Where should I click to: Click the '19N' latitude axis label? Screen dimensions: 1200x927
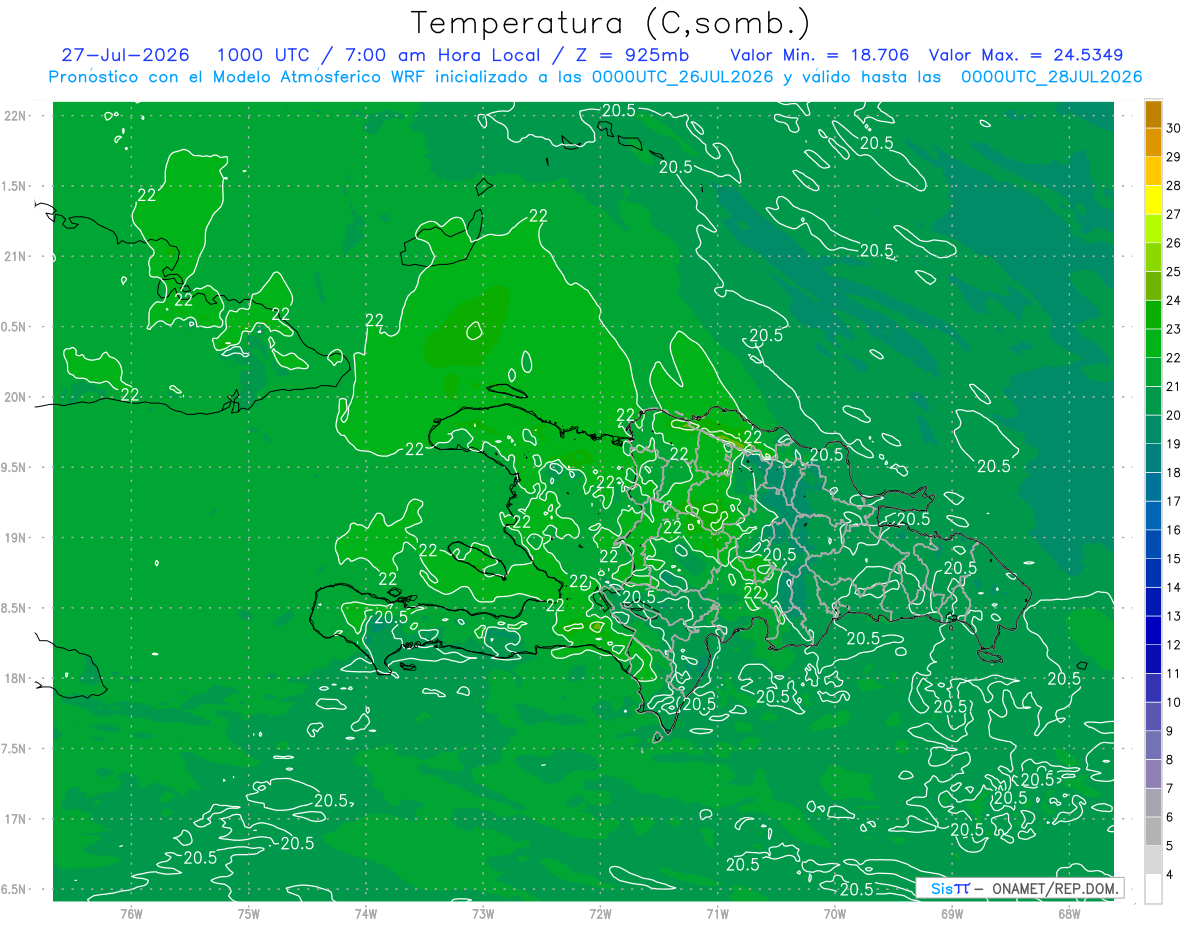point(16,538)
